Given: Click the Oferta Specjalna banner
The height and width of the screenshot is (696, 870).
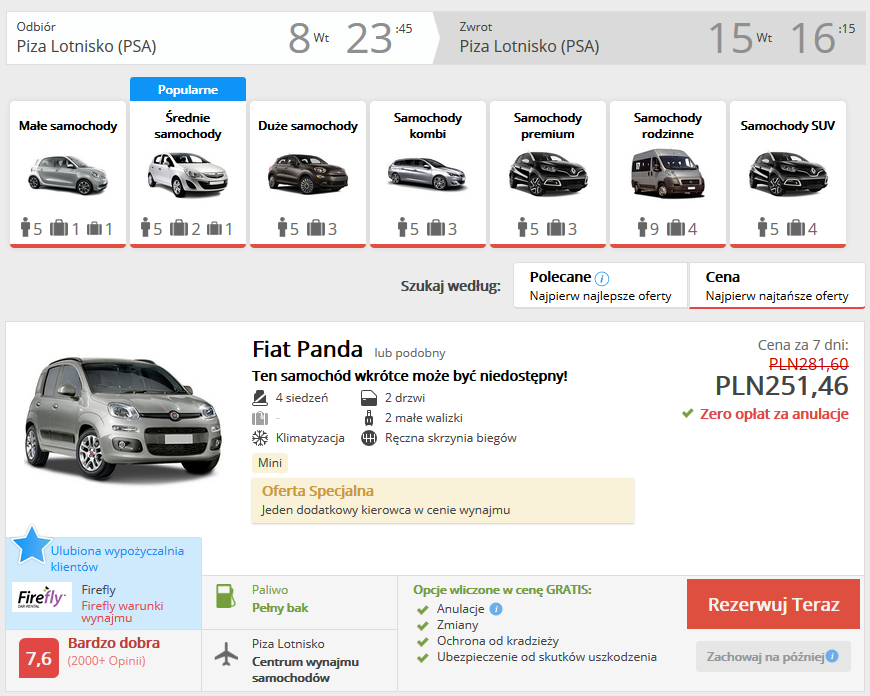Looking at the screenshot, I should click(x=443, y=500).
